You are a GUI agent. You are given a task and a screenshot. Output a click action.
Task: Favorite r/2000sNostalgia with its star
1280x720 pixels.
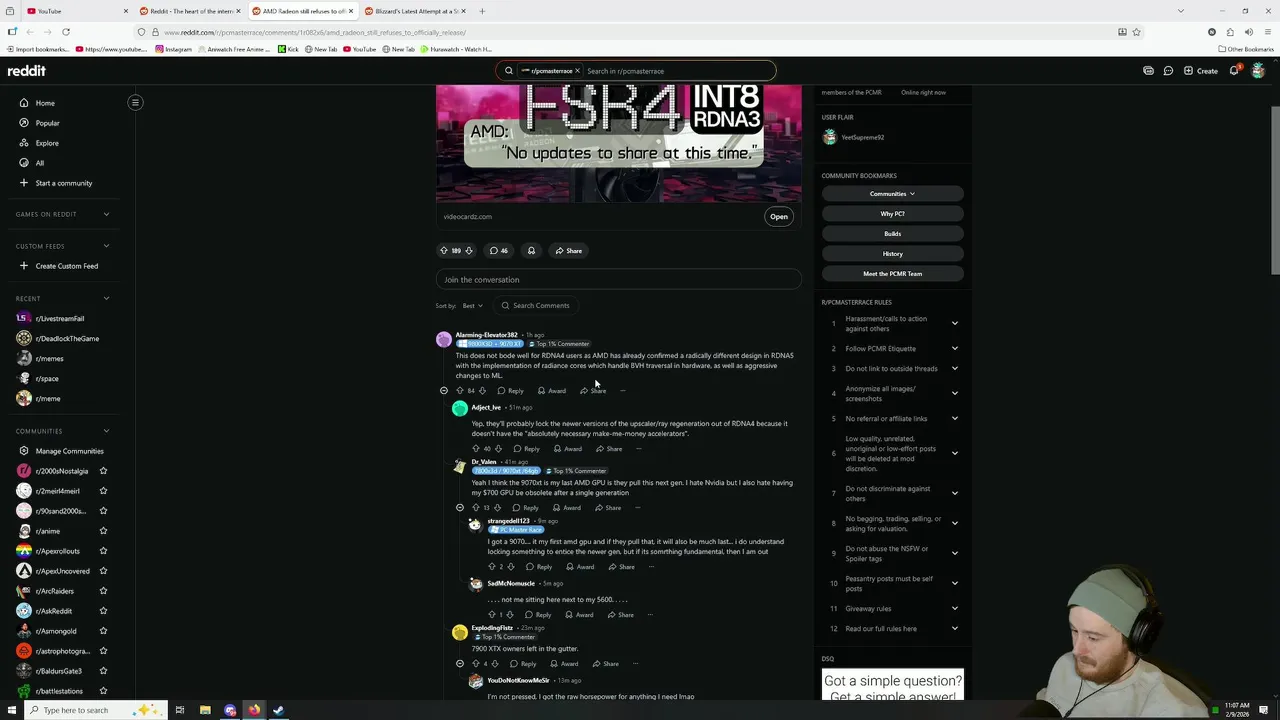point(103,471)
